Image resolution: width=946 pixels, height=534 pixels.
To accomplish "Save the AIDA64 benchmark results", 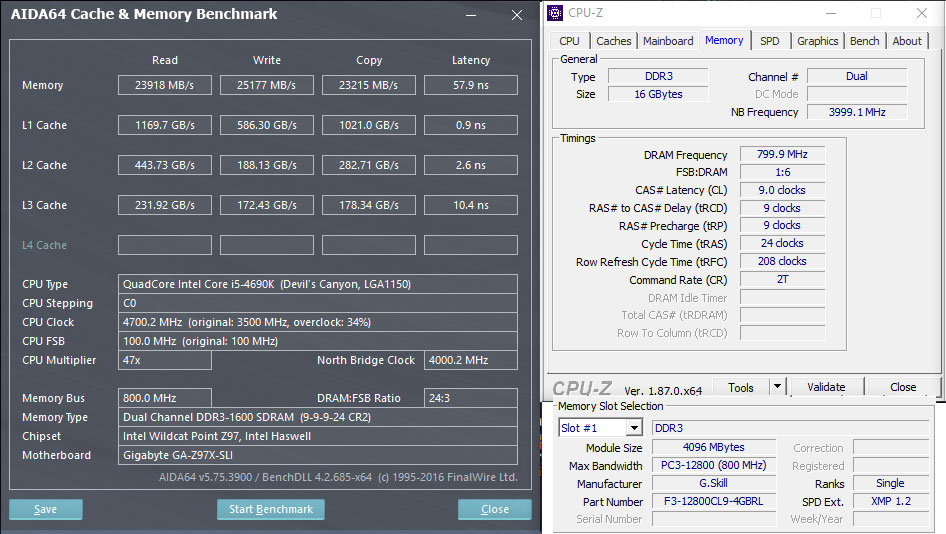I will pos(45,509).
